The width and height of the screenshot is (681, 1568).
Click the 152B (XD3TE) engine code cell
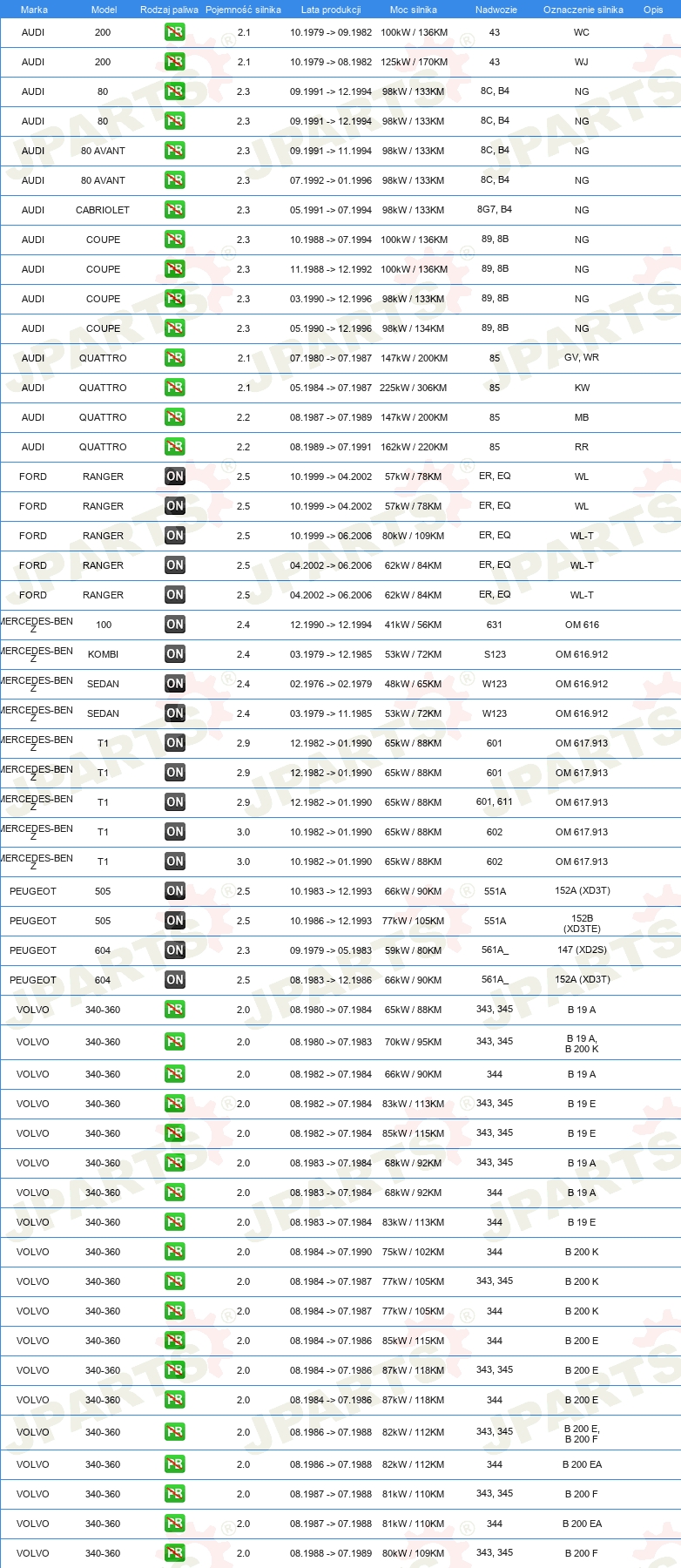coord(582,923)
